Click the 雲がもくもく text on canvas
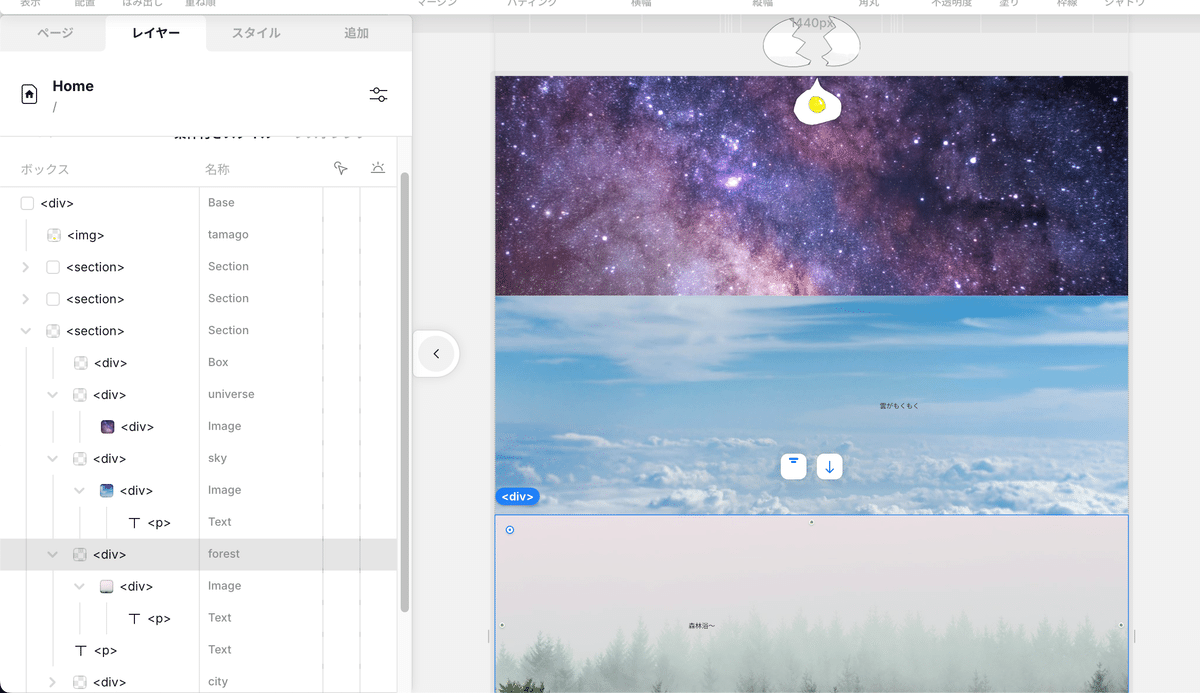The width and height of the screenshot is (1200, 693). coord(899,406)
